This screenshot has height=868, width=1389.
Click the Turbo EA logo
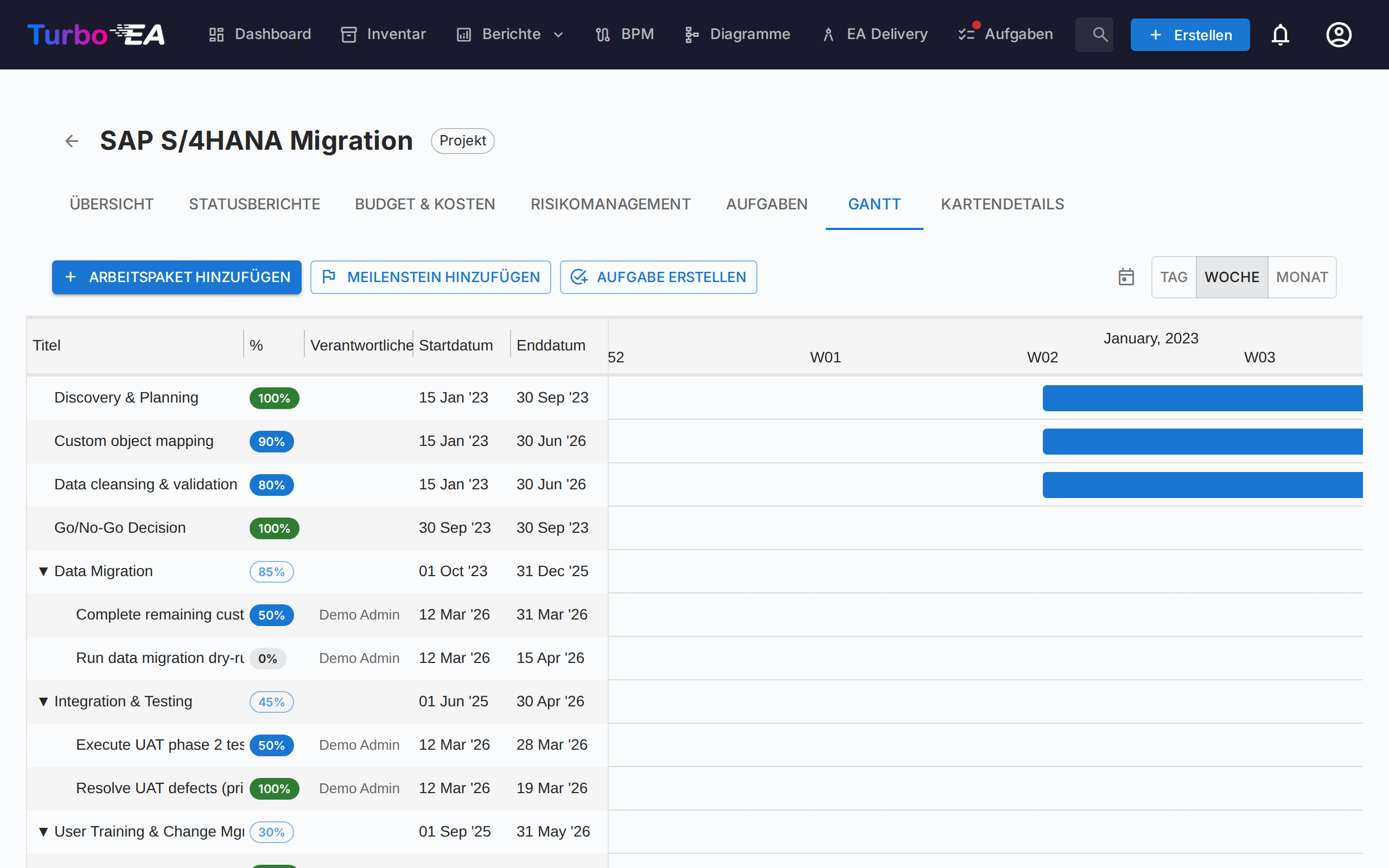click(x=96, y=34)
